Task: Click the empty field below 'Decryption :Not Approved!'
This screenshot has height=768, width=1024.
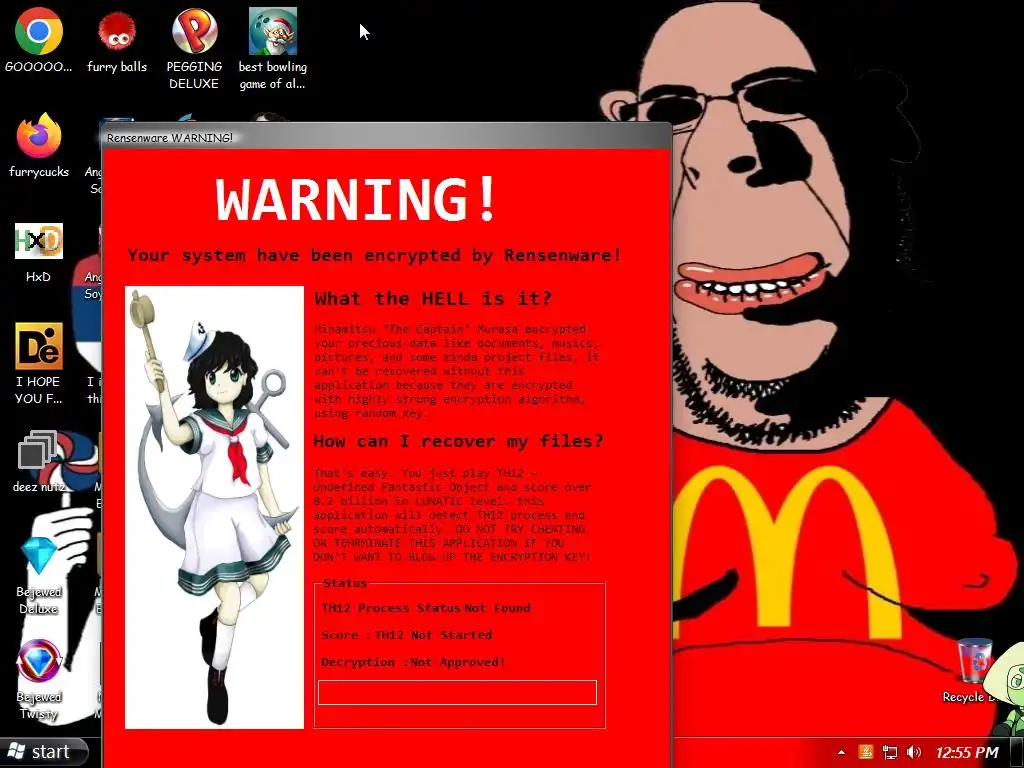Action: (x=457, y=693)
